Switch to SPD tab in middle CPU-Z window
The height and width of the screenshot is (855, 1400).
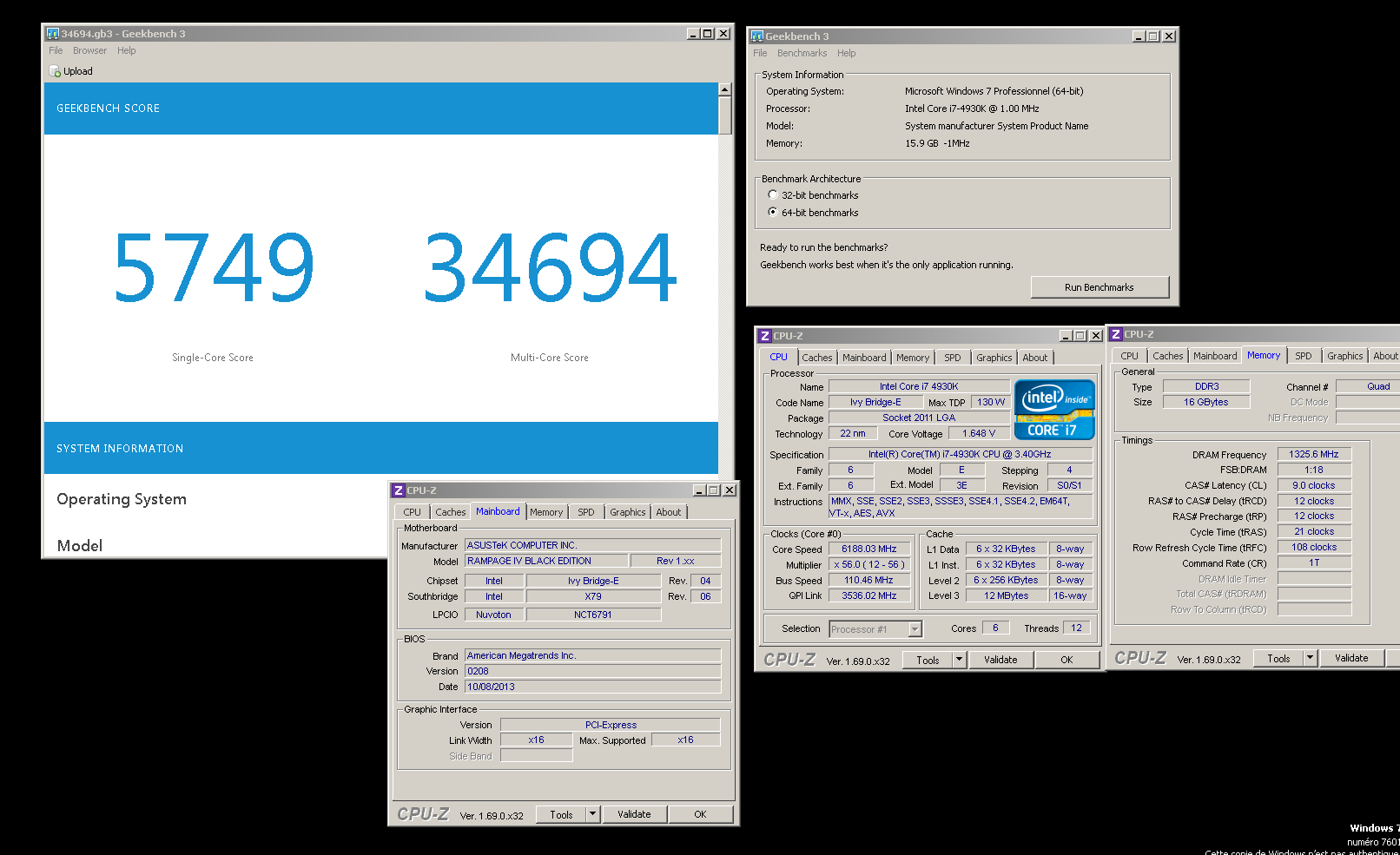point(953,358)
